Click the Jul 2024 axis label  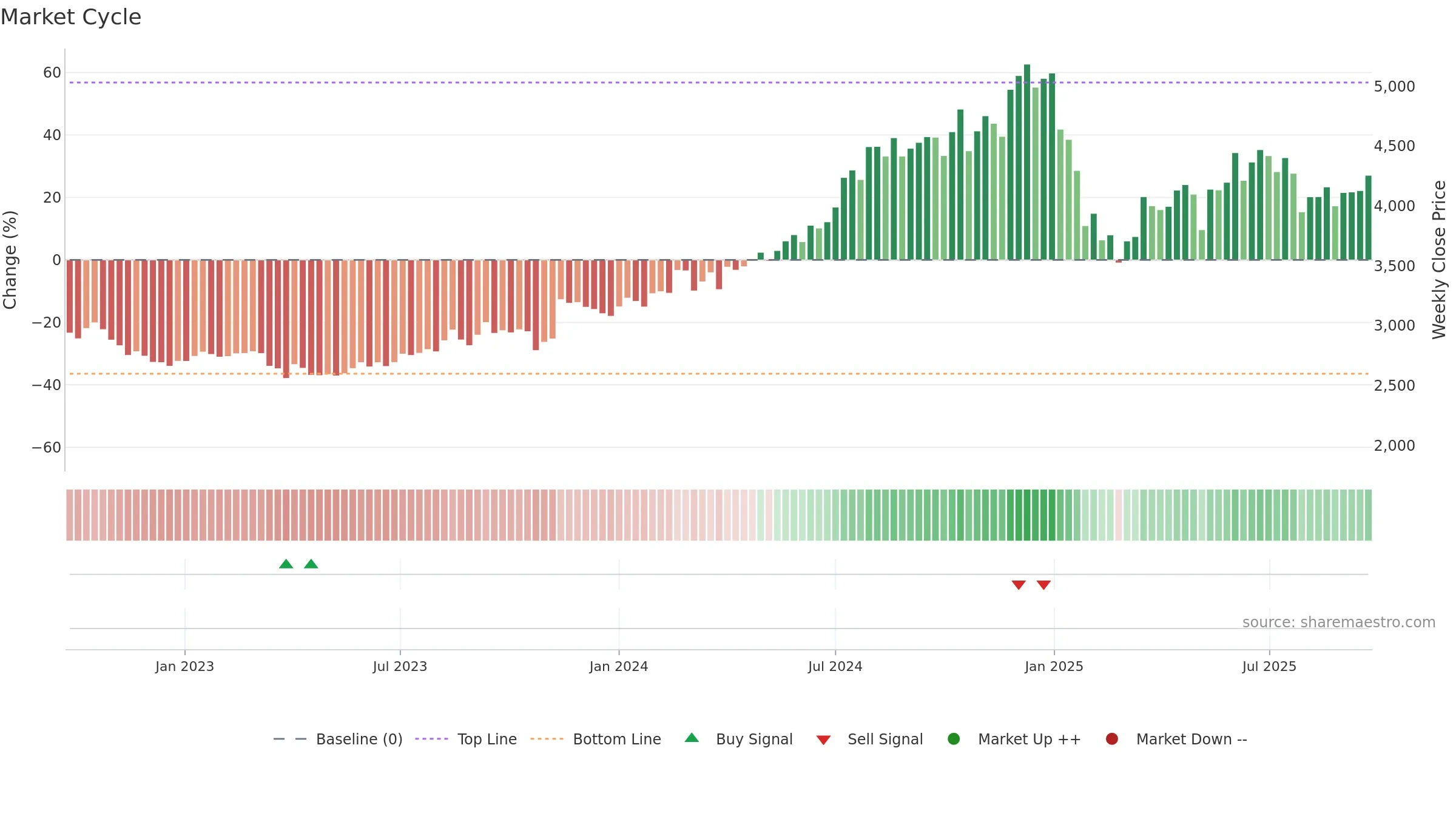coord(835,666)
